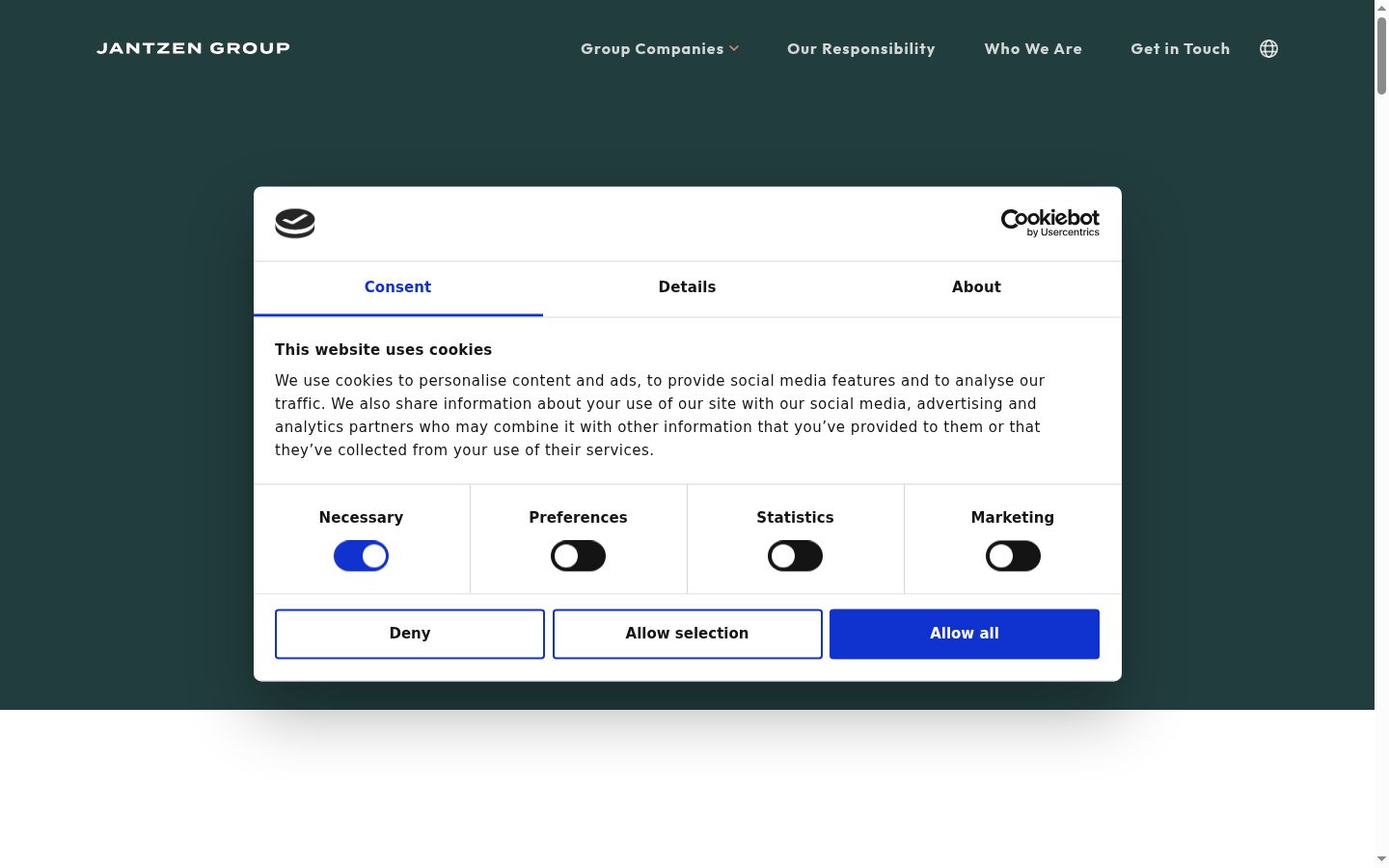This screenshot has width=1389, height=868.
Task: Select the Consent tab
Action: 397,287
